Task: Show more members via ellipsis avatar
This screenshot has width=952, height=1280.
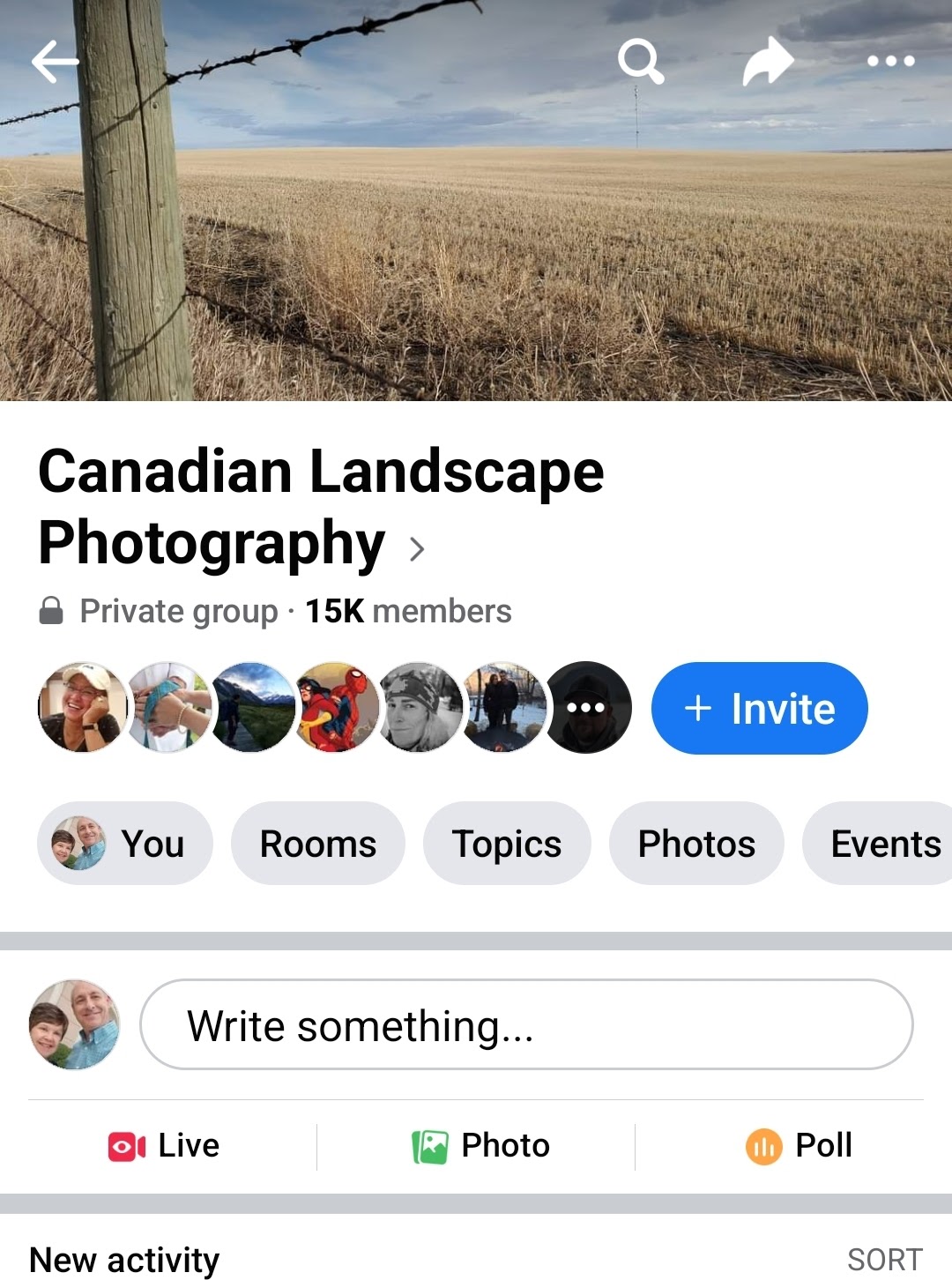Action: (x=588, y=708)
